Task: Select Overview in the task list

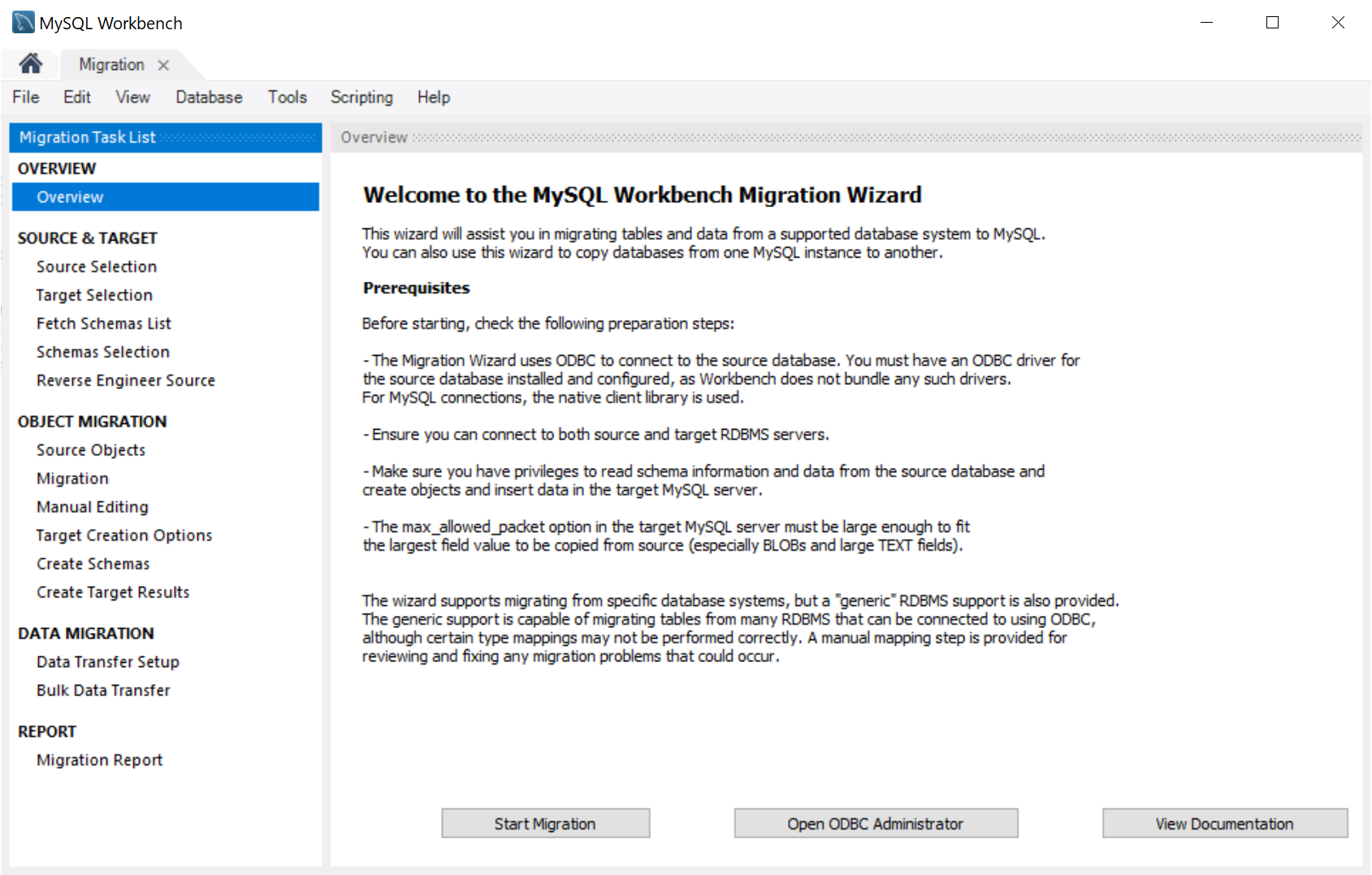Action: 70,197
